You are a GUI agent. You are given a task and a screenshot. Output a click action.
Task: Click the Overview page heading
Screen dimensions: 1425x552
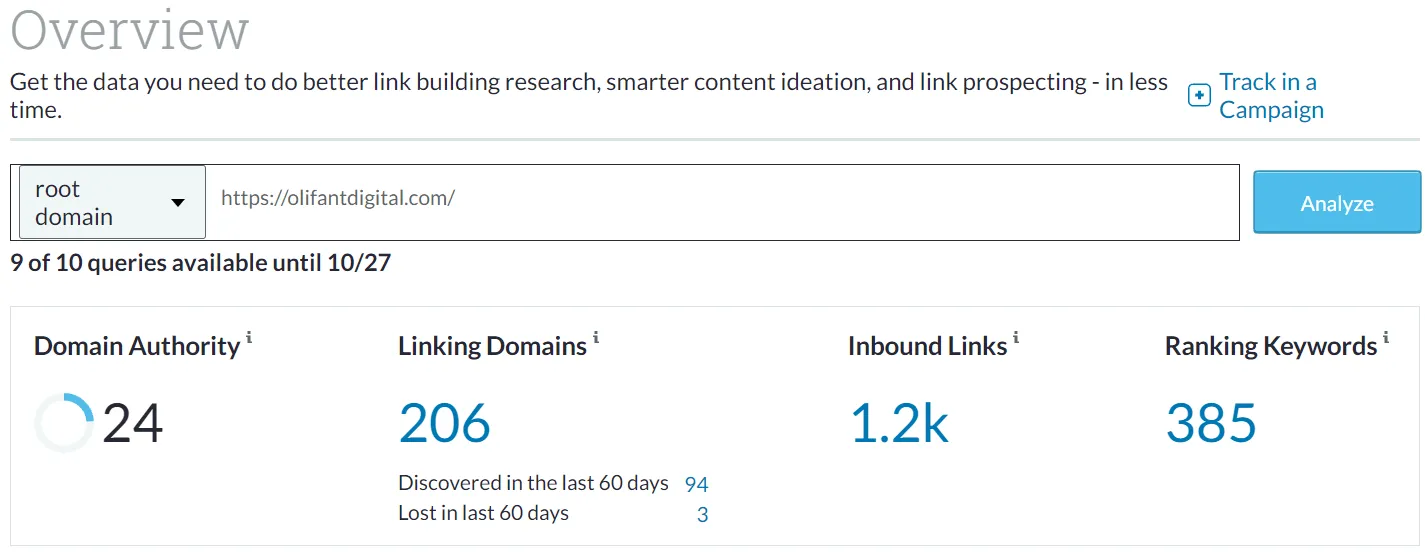pos(129,30)
